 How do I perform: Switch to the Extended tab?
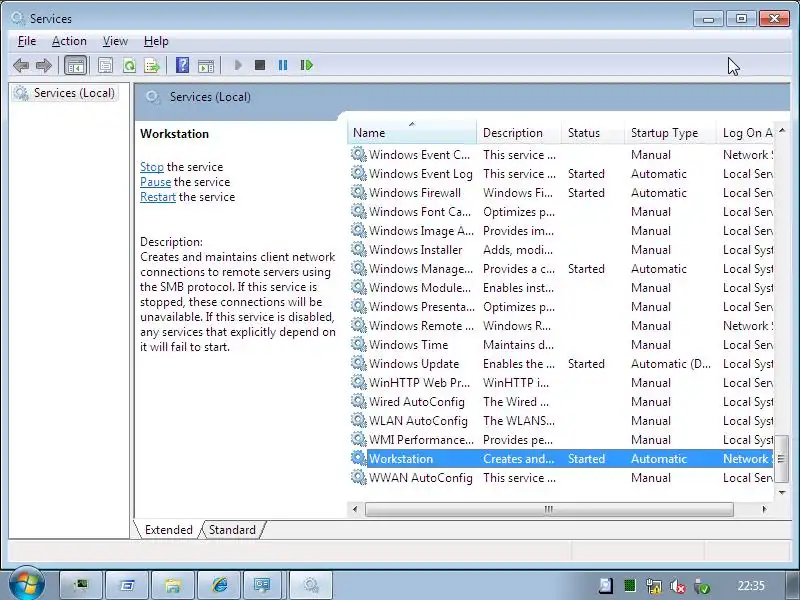pyautogui.click(x=168, y=530)
